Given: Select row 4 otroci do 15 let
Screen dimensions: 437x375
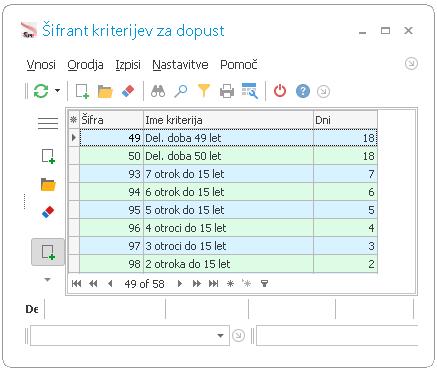Looking at the screenshot, I should pyautogui.click(x=228, y=228).
